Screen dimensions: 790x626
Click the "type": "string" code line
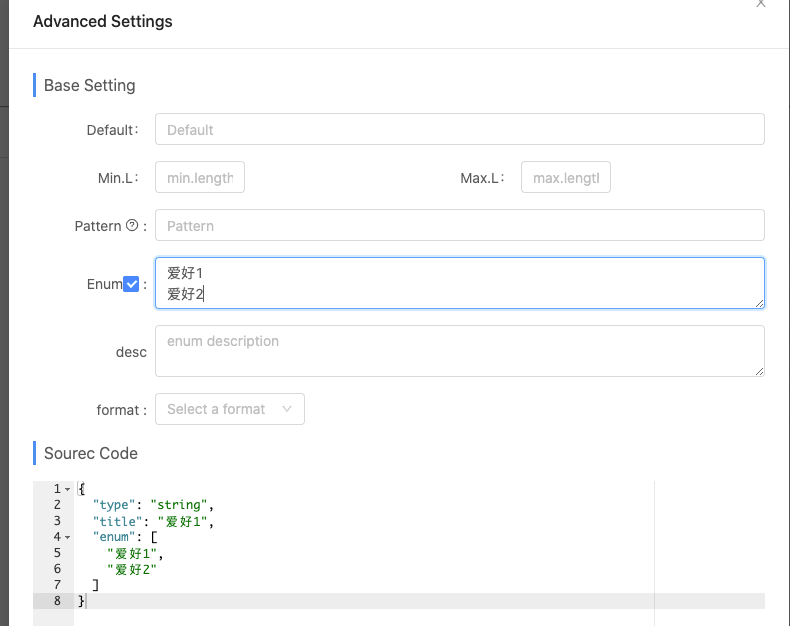[x=152, y=505]
